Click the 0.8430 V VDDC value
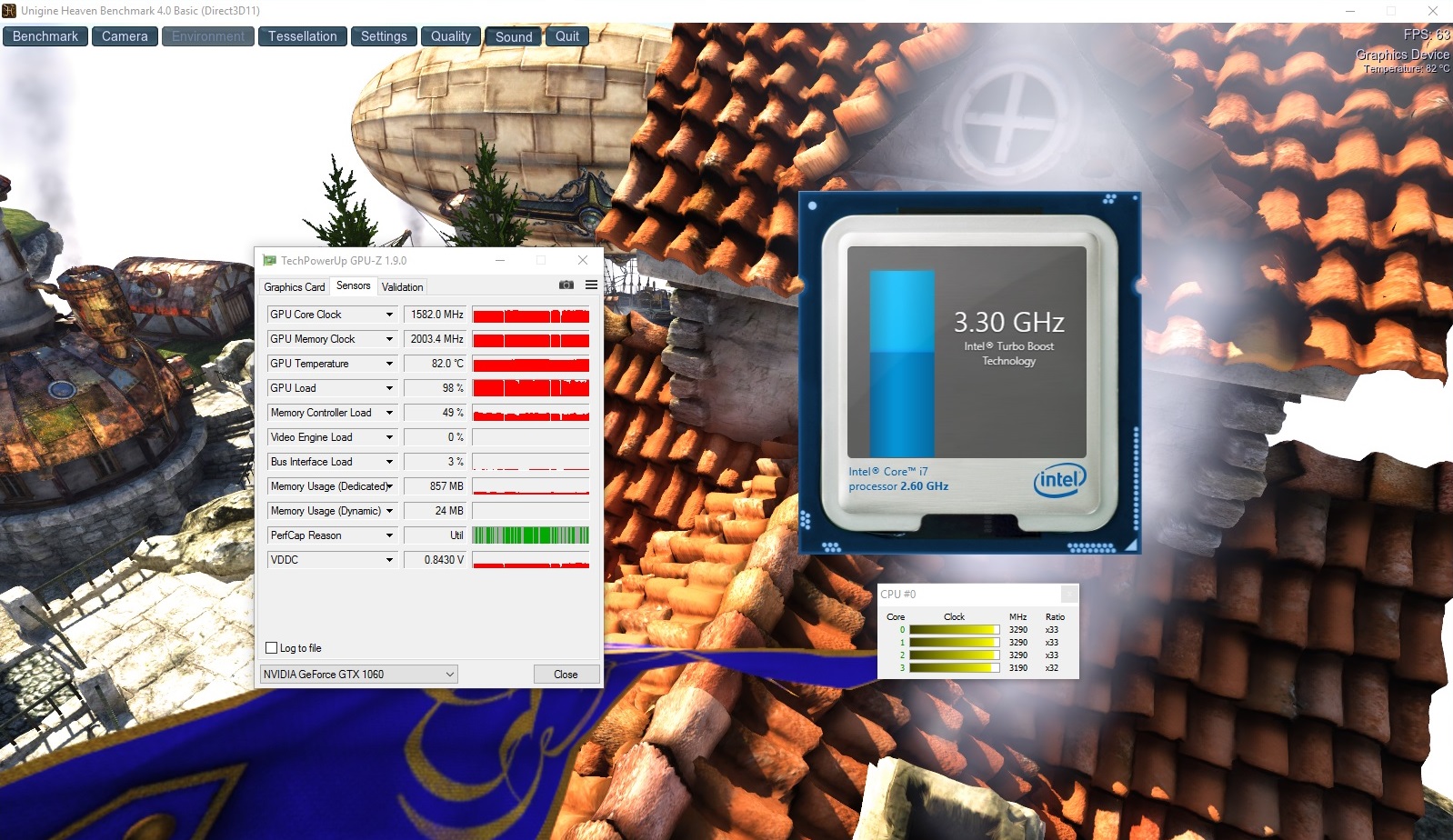Image resolution: width=1453 pixels, height=840 pixels. coord(436,560)
